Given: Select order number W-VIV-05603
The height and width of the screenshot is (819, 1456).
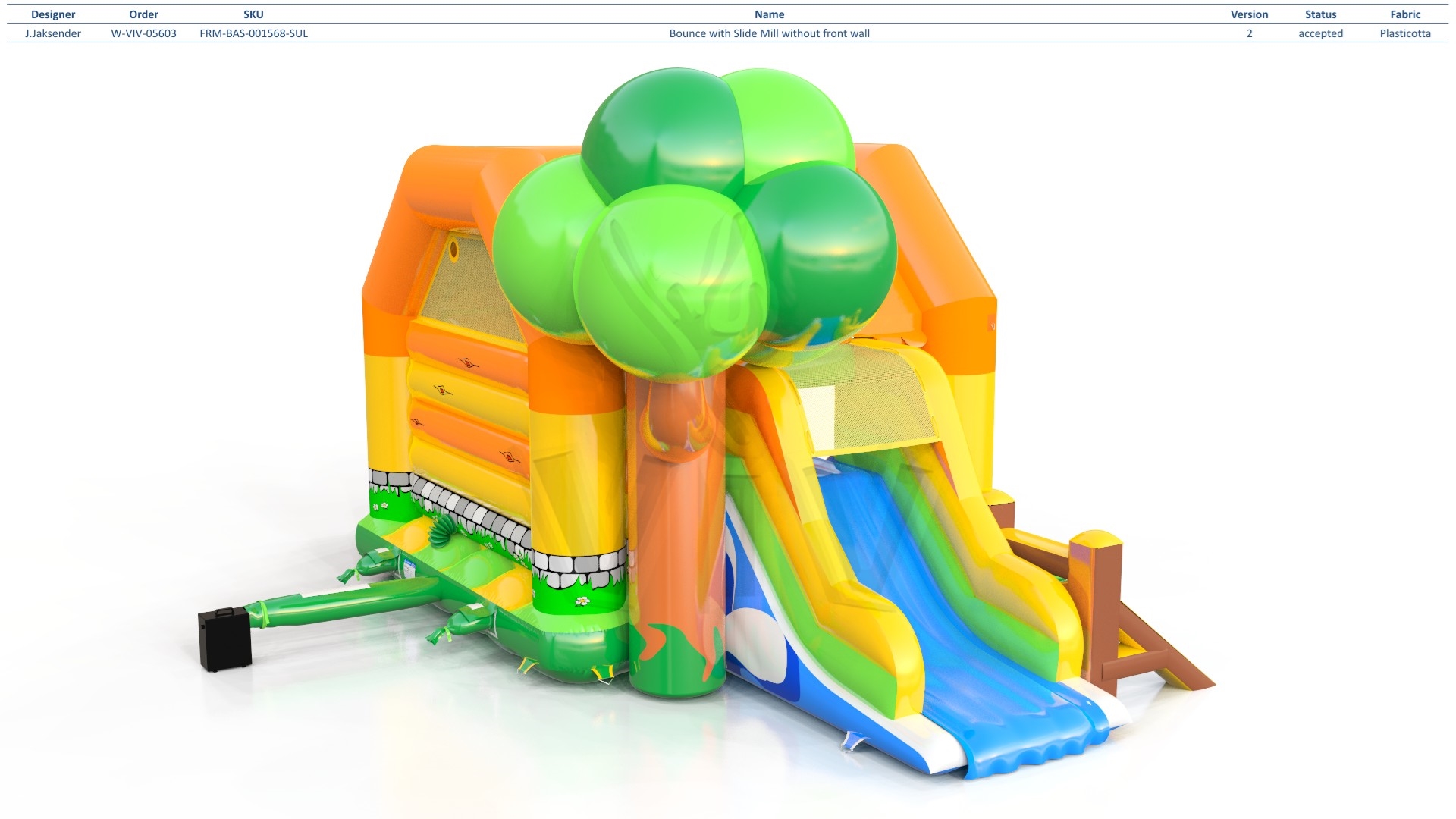Looking at the screenshot, I should [x=143, y=33].
